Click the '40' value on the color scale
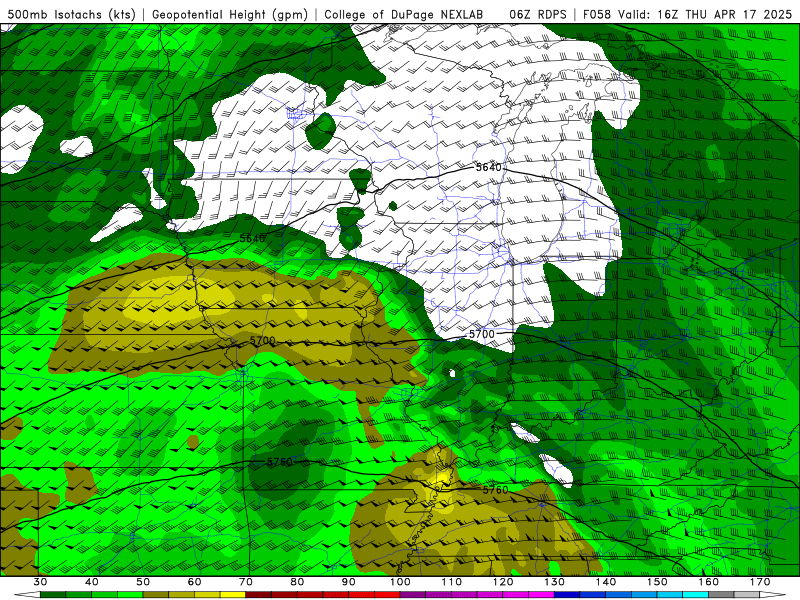This screenshot has width=800, height=600. click(92, 582)
